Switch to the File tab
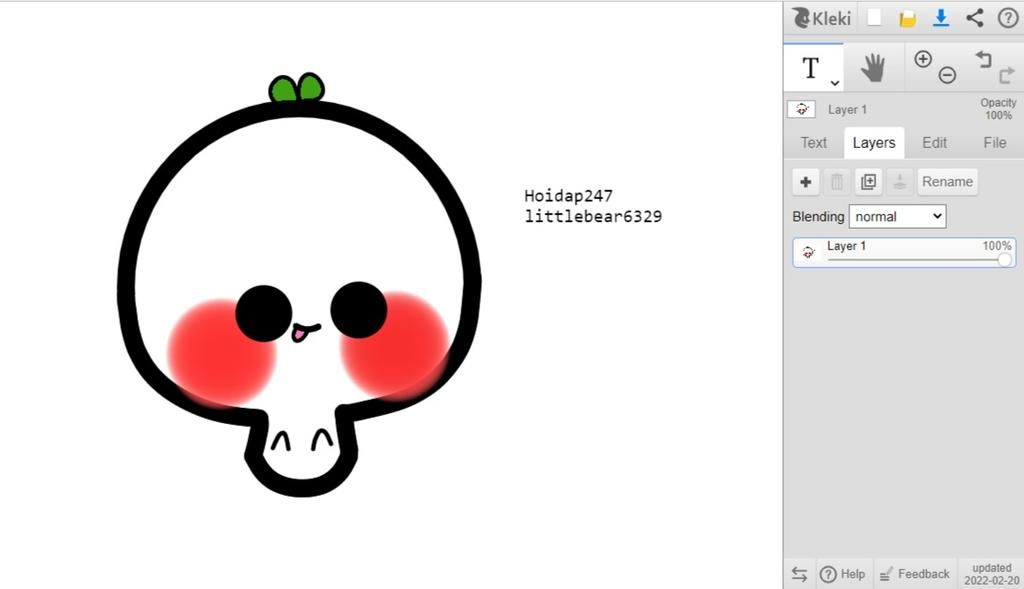The width and height of the screenshot is (1024, 589). point(995,143)
